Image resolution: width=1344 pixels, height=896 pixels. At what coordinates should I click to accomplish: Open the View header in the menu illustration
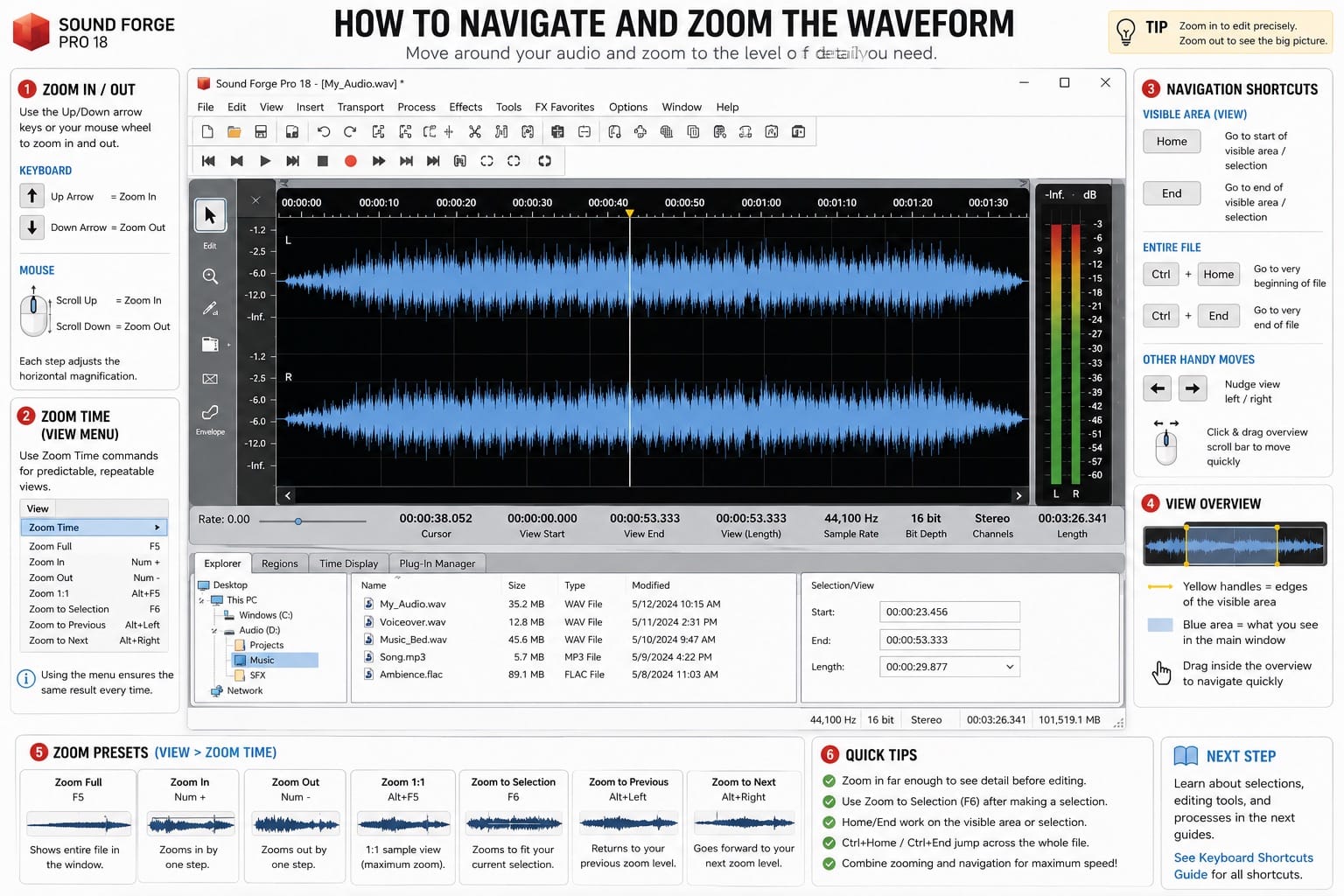coord(38,508)
